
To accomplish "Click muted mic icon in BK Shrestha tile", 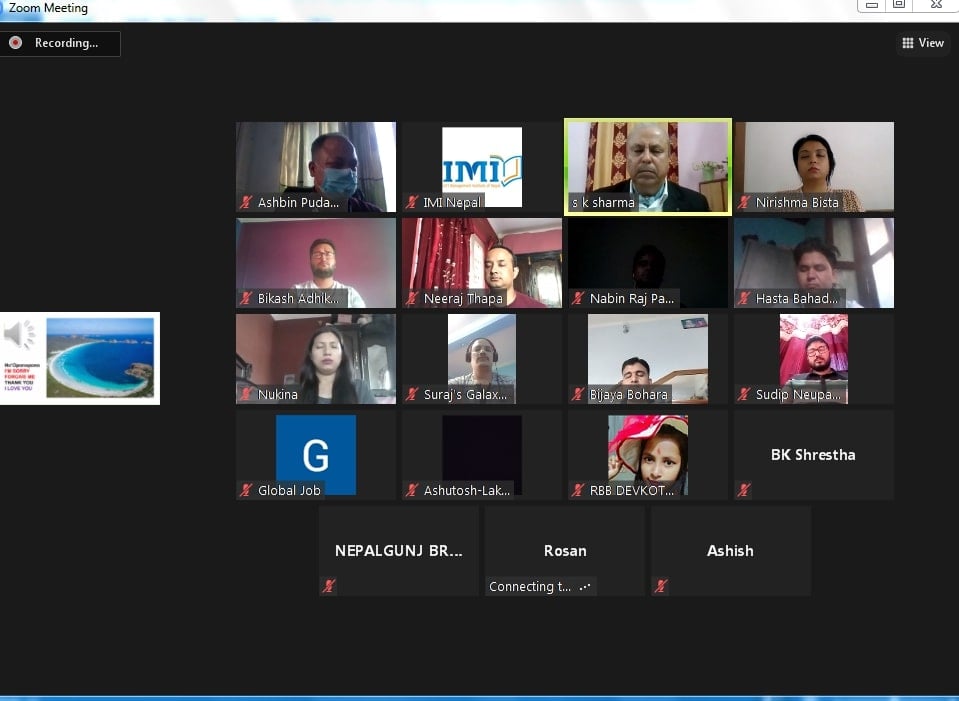I will [744, 490].
